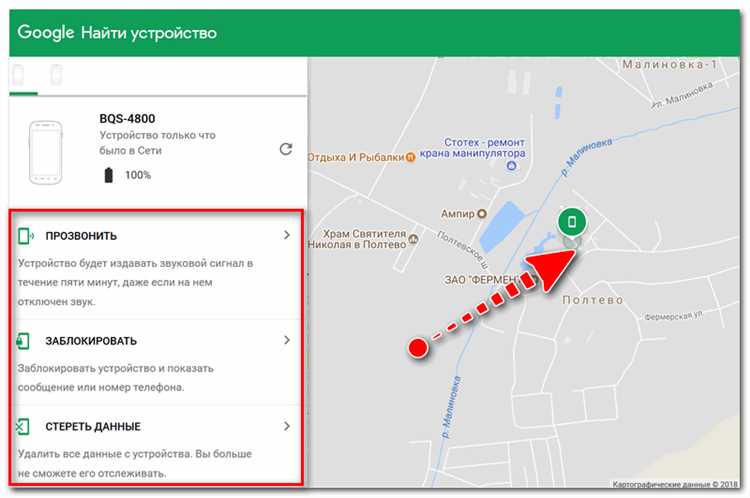Image resolution: width=750 pixels, height=498 pixels.
Task: Expand the ПРОЗВОНИТЬ chevron arrow
Action: 287,235
